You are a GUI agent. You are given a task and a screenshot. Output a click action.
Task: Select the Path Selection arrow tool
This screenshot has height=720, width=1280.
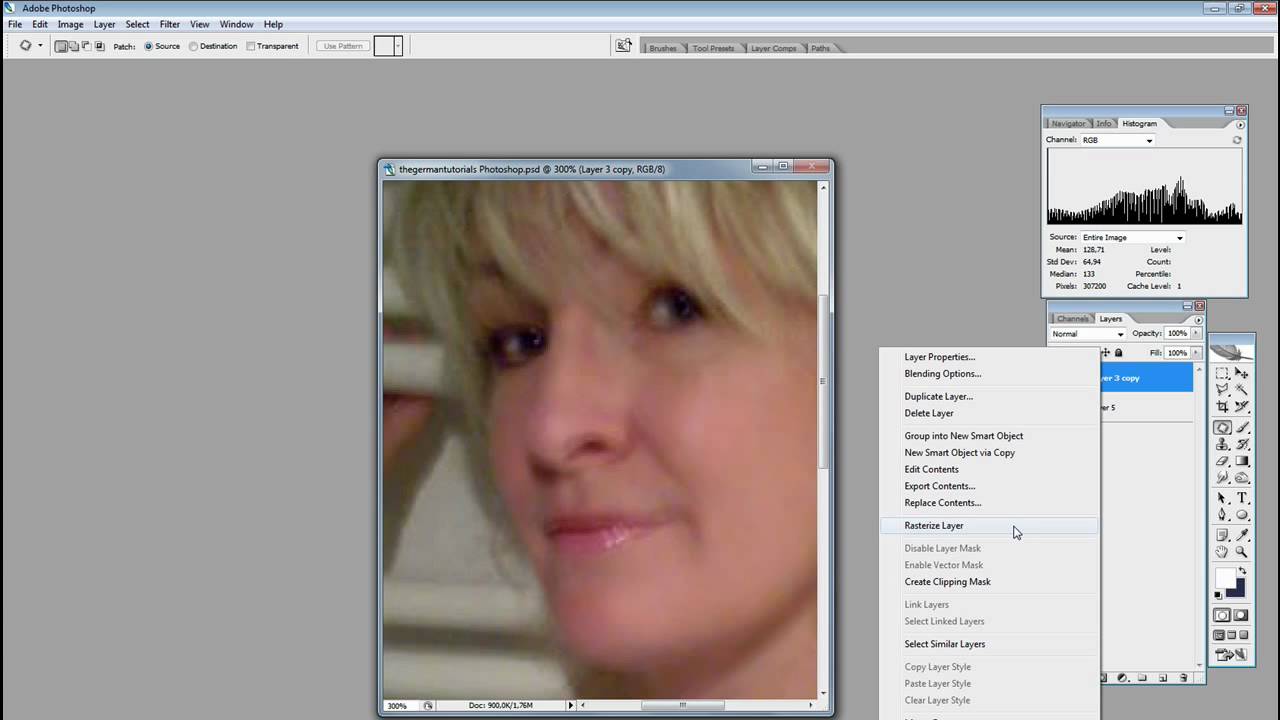(x=1221, y=498)
